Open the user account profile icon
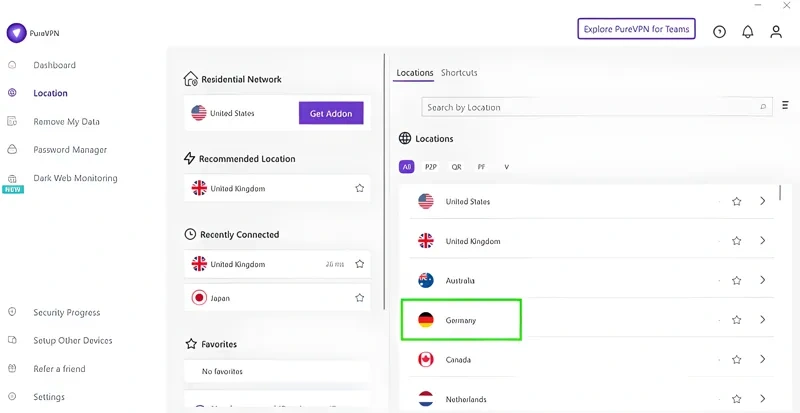The width and height of the screenshot is (800, 413). tap(776, 32)
